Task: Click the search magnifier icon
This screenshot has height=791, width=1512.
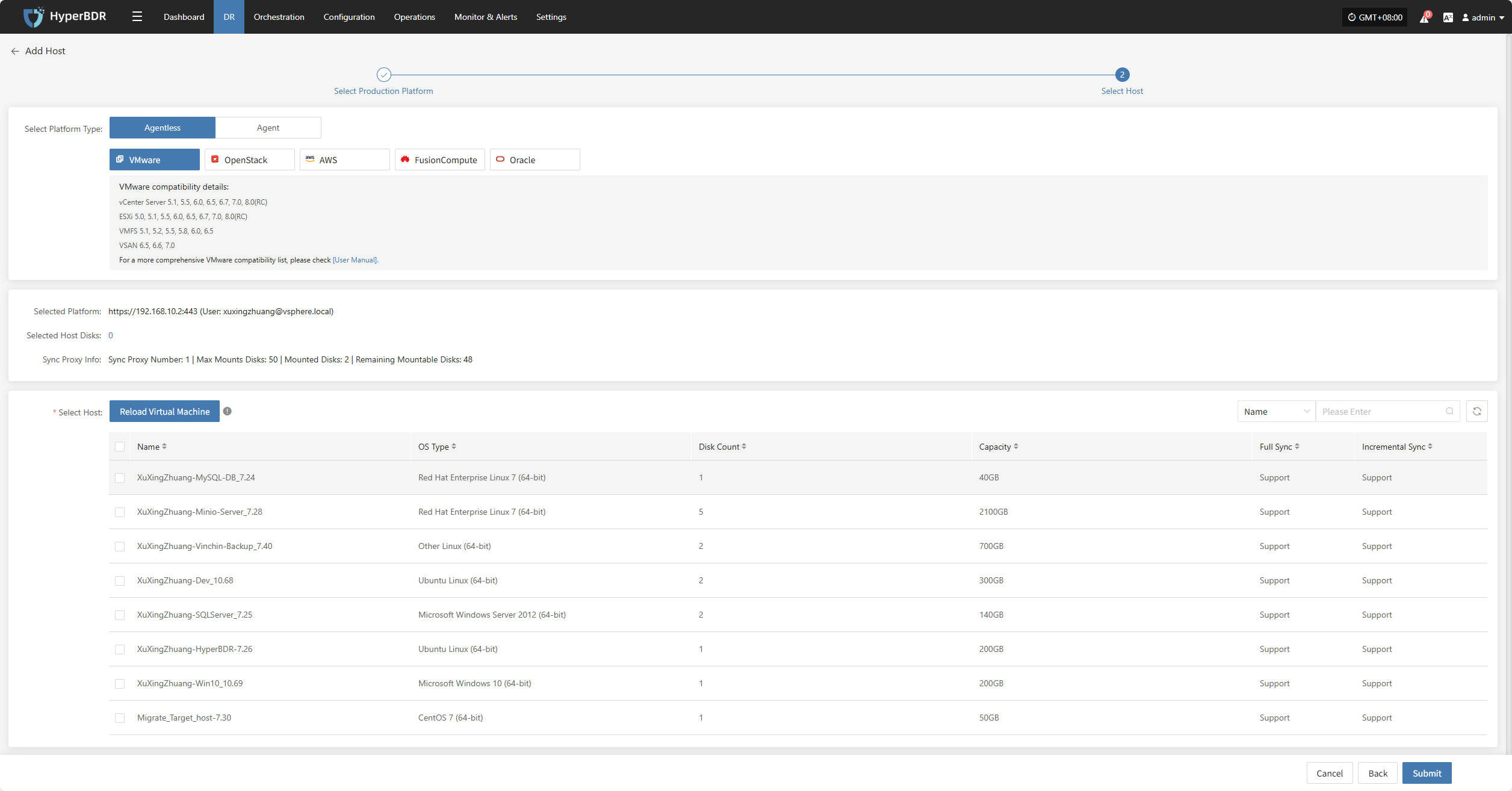Action: tap(1449, 411)
